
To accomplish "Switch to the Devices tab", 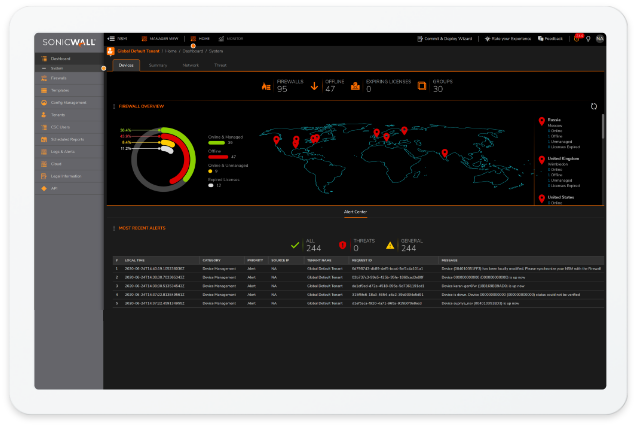I will [x=126, y=65].
